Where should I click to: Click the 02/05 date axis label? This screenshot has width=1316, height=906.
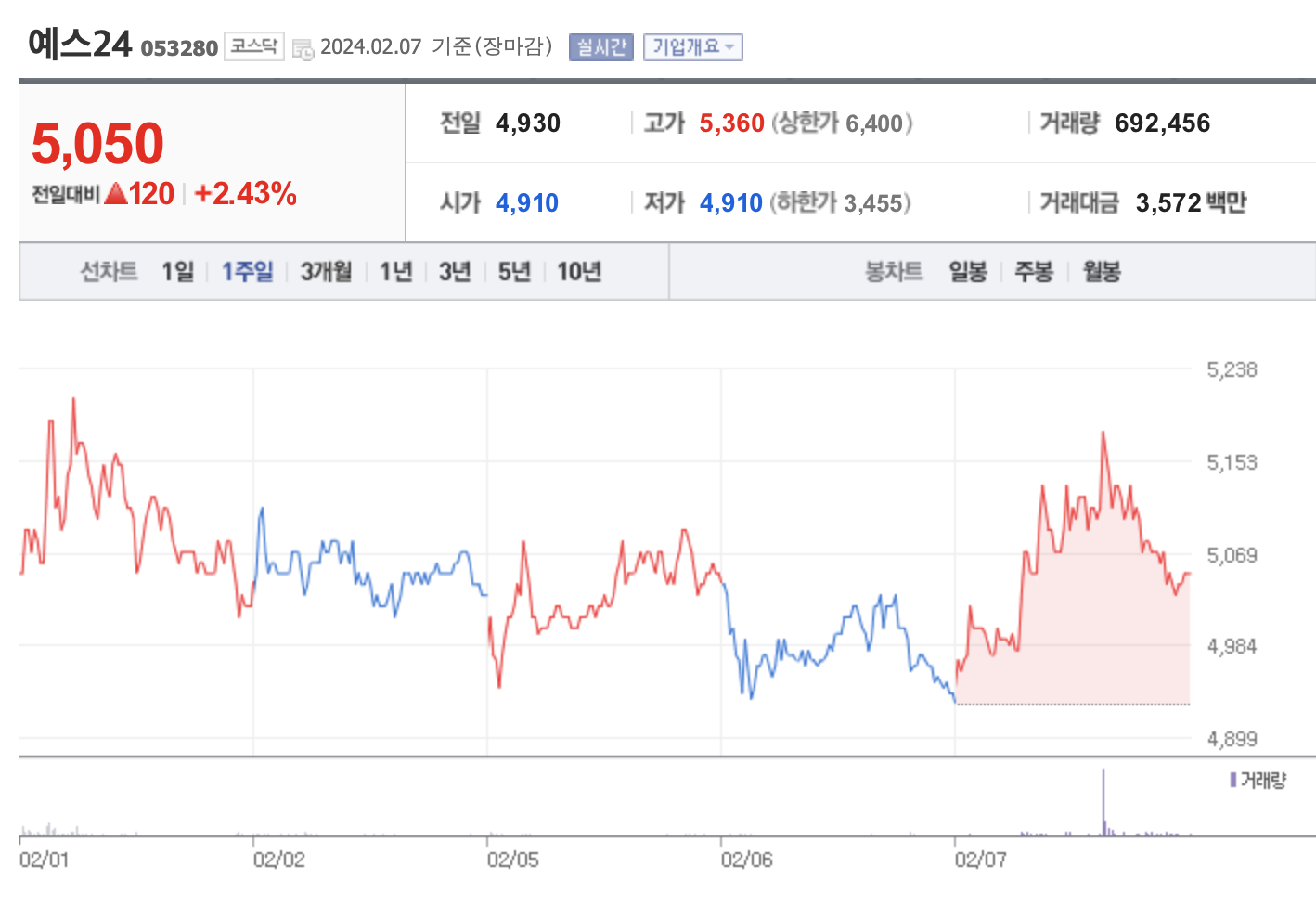click(x=512, y=860)
